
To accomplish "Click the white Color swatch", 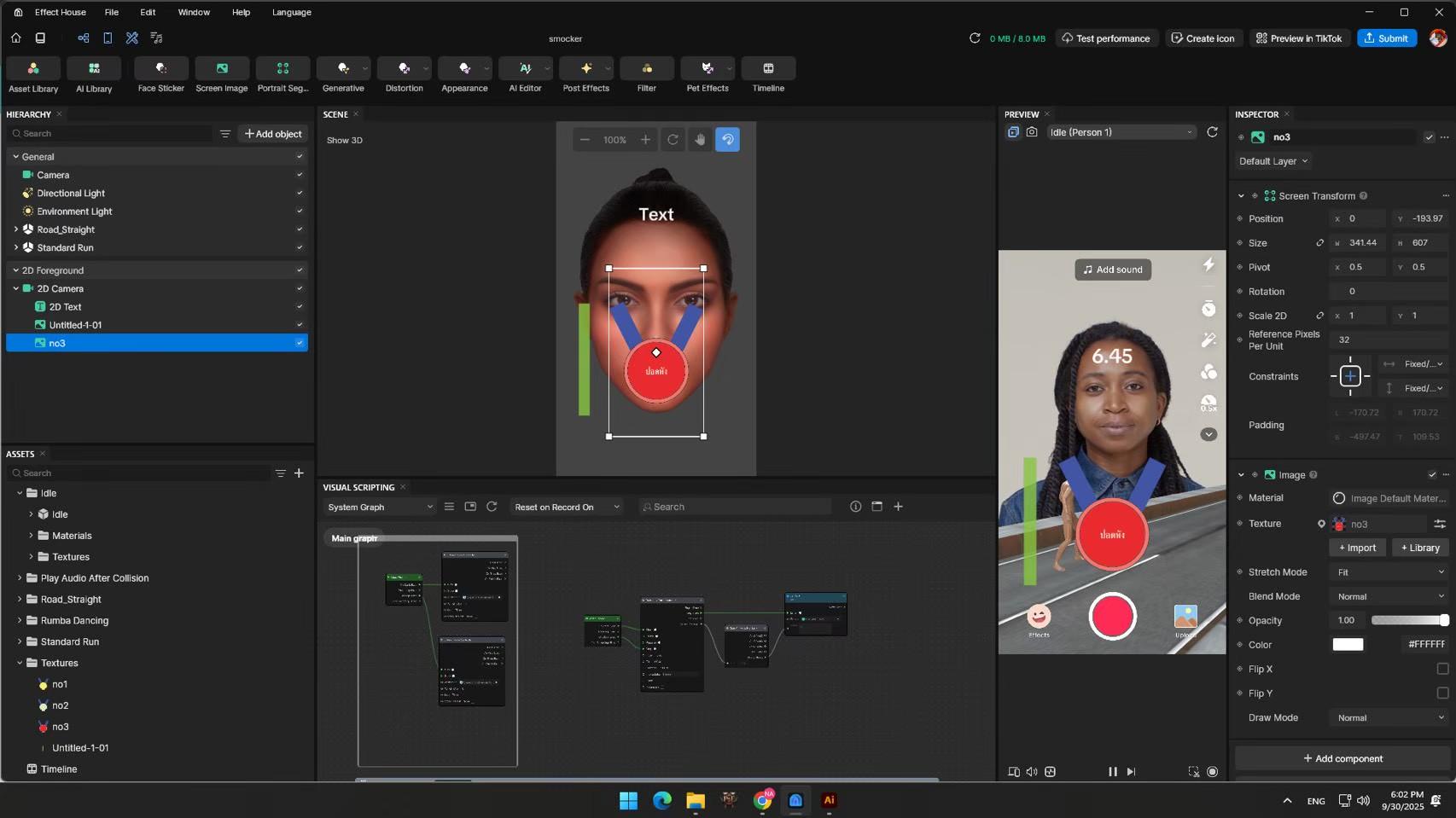I will [1348, 645].
